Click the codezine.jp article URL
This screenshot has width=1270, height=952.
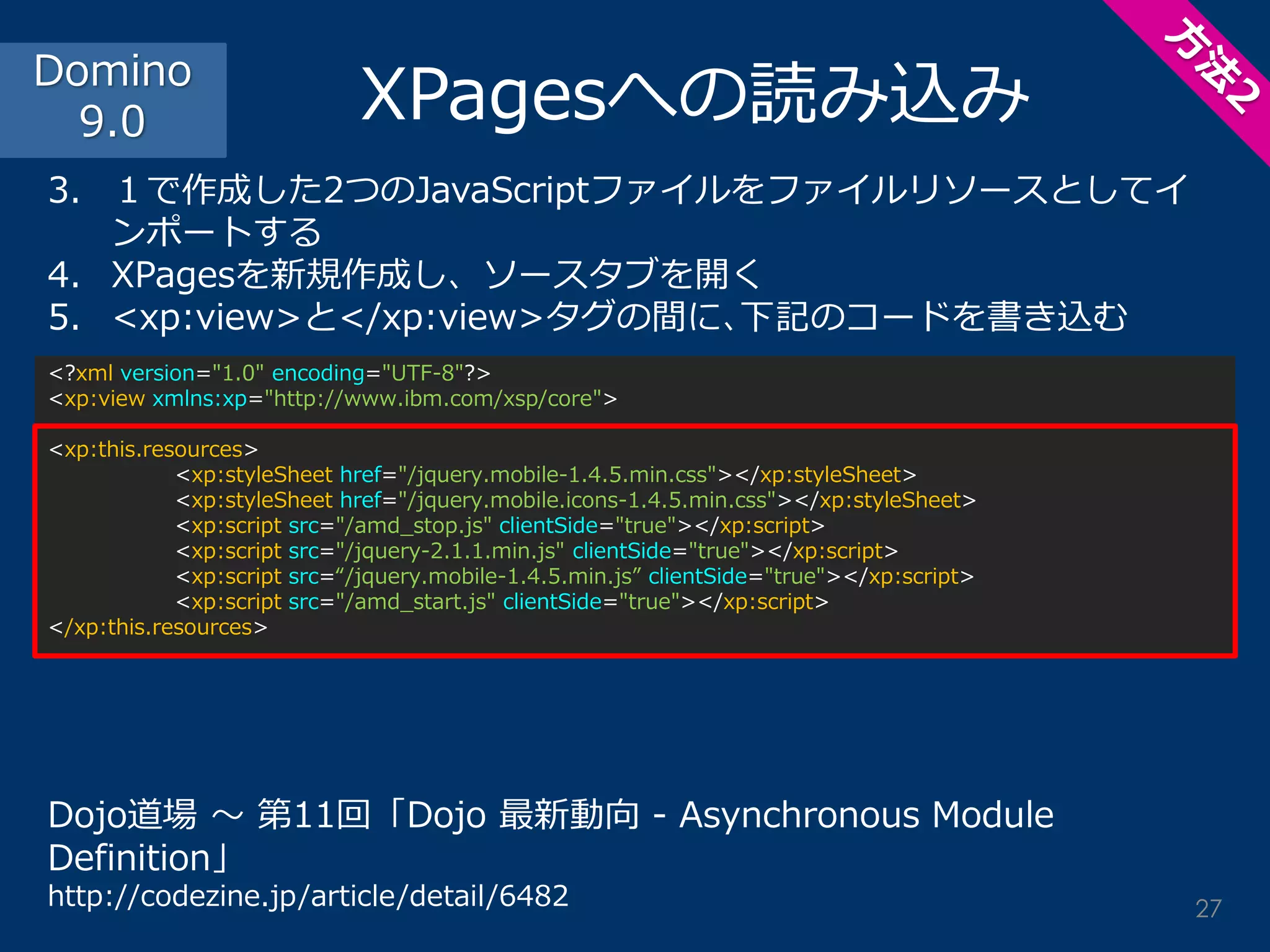(x=308, y=896)
